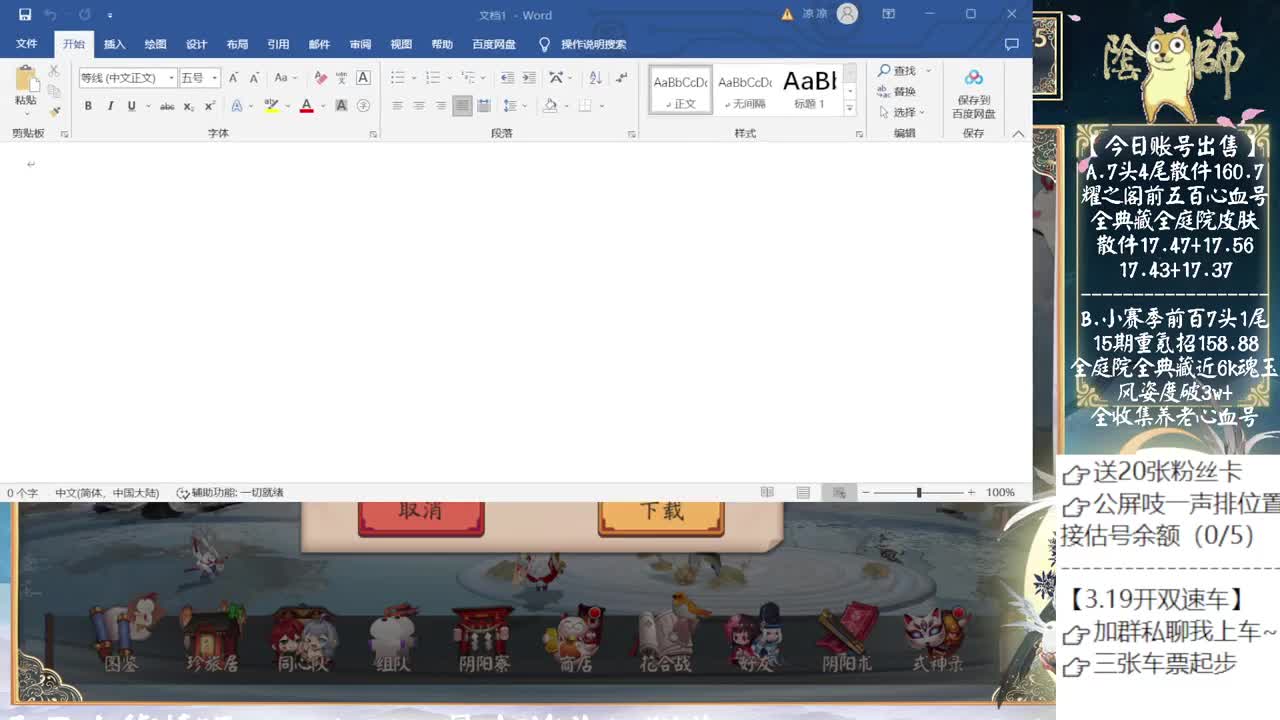Switch to the Insert ribbon tab
The width and height of the screenshot is (1280, 720).
click(115, 44)
